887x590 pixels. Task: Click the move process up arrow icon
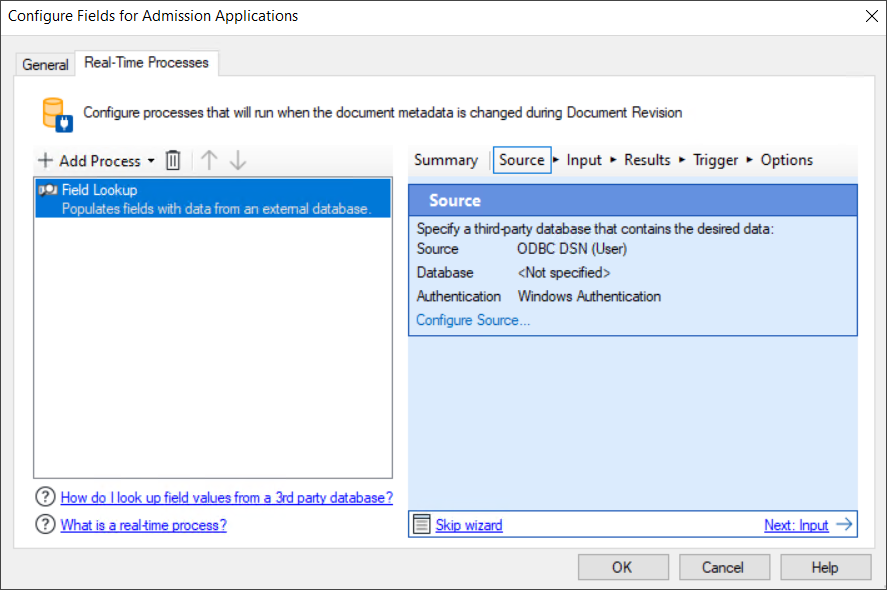coord(208,160)
